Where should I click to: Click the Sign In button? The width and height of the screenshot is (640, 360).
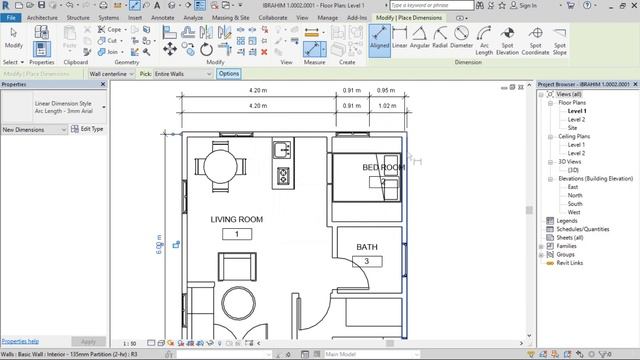pos(524,5)
